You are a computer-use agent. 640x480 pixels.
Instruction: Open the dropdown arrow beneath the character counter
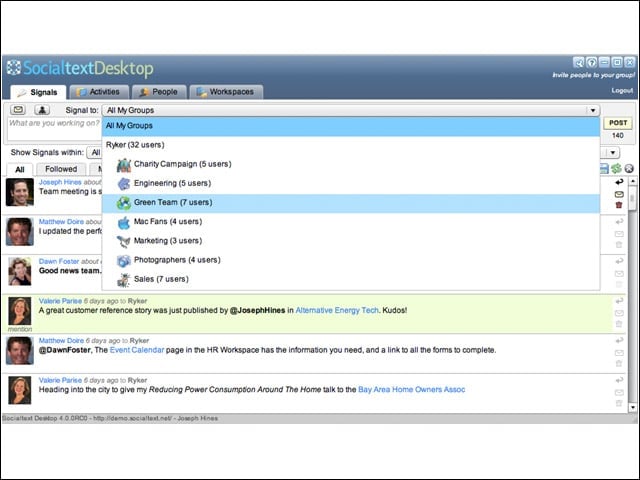613,152
